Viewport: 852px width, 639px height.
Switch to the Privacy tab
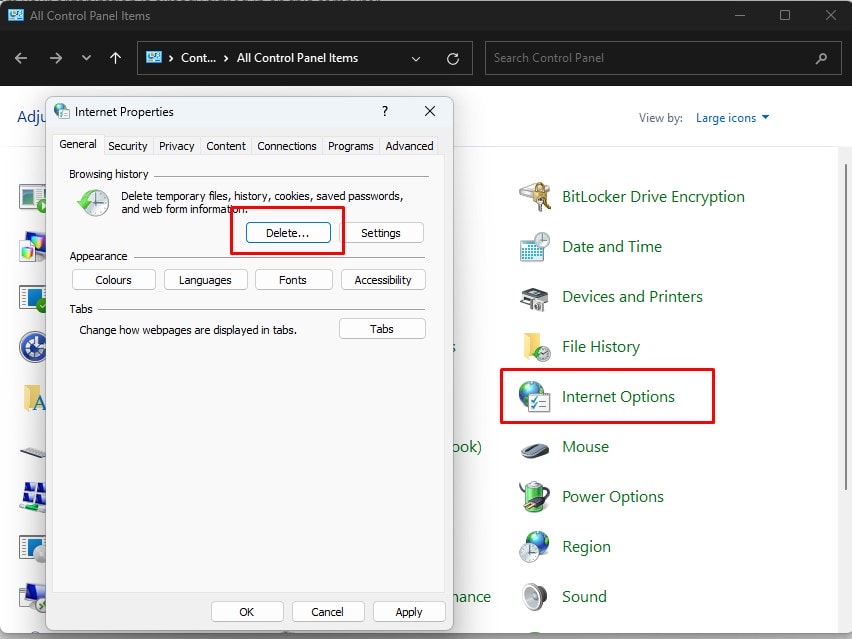click(177, 146)
